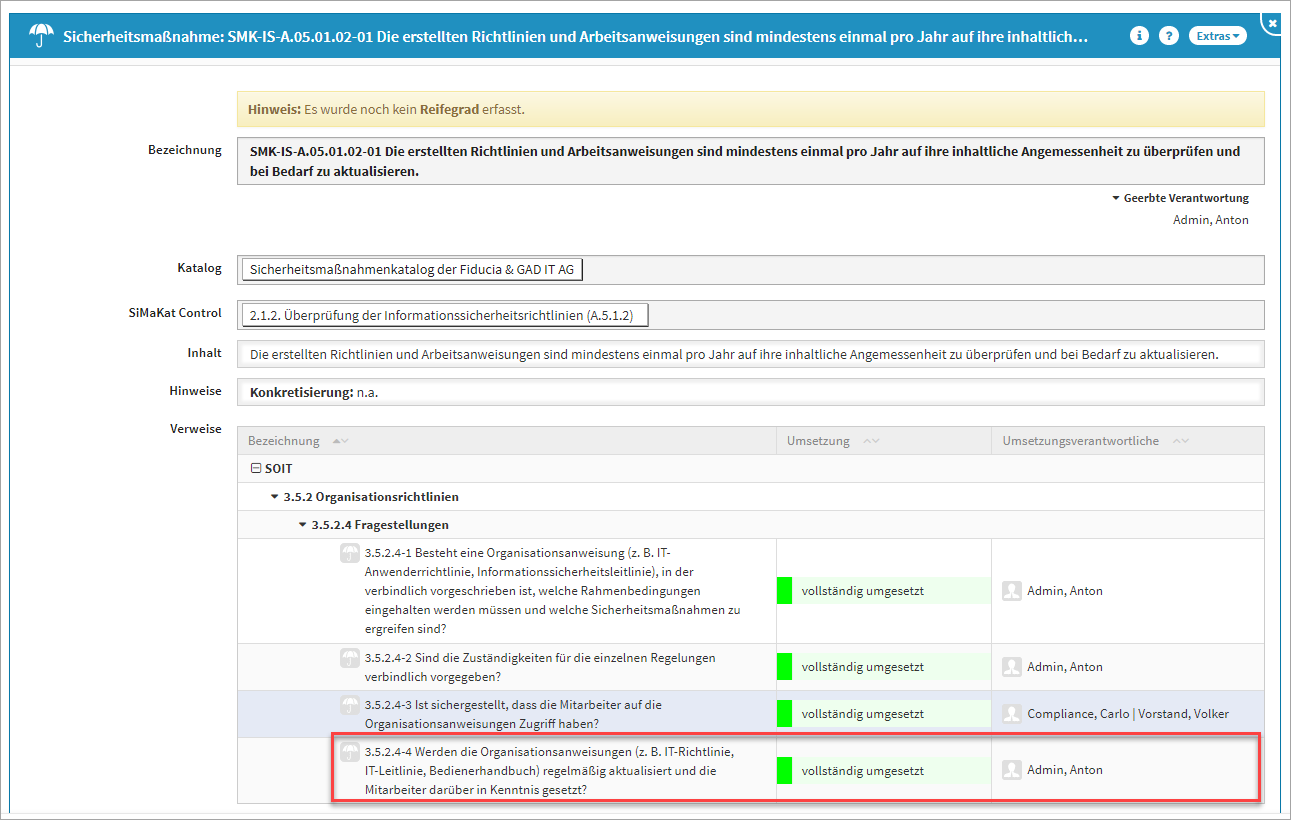Open help with question mark icon
Image resolution: width=1291 pixels, height=820 pixels.
[1168, 36]
